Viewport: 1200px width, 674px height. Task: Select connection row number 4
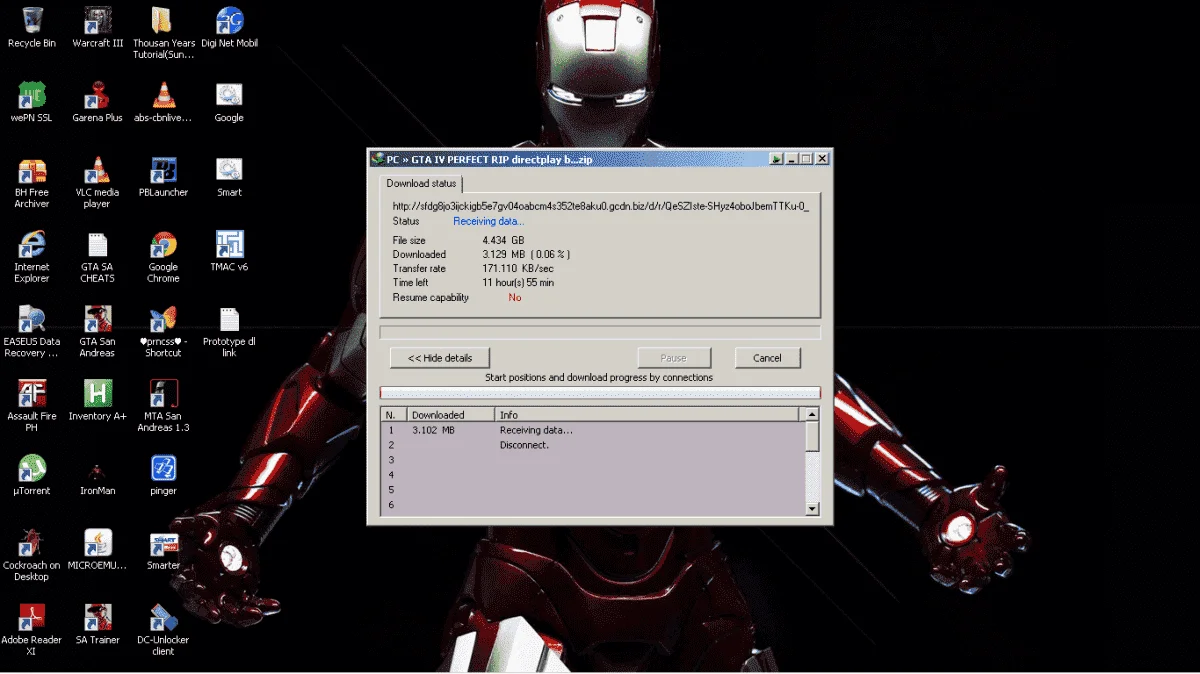593,475
